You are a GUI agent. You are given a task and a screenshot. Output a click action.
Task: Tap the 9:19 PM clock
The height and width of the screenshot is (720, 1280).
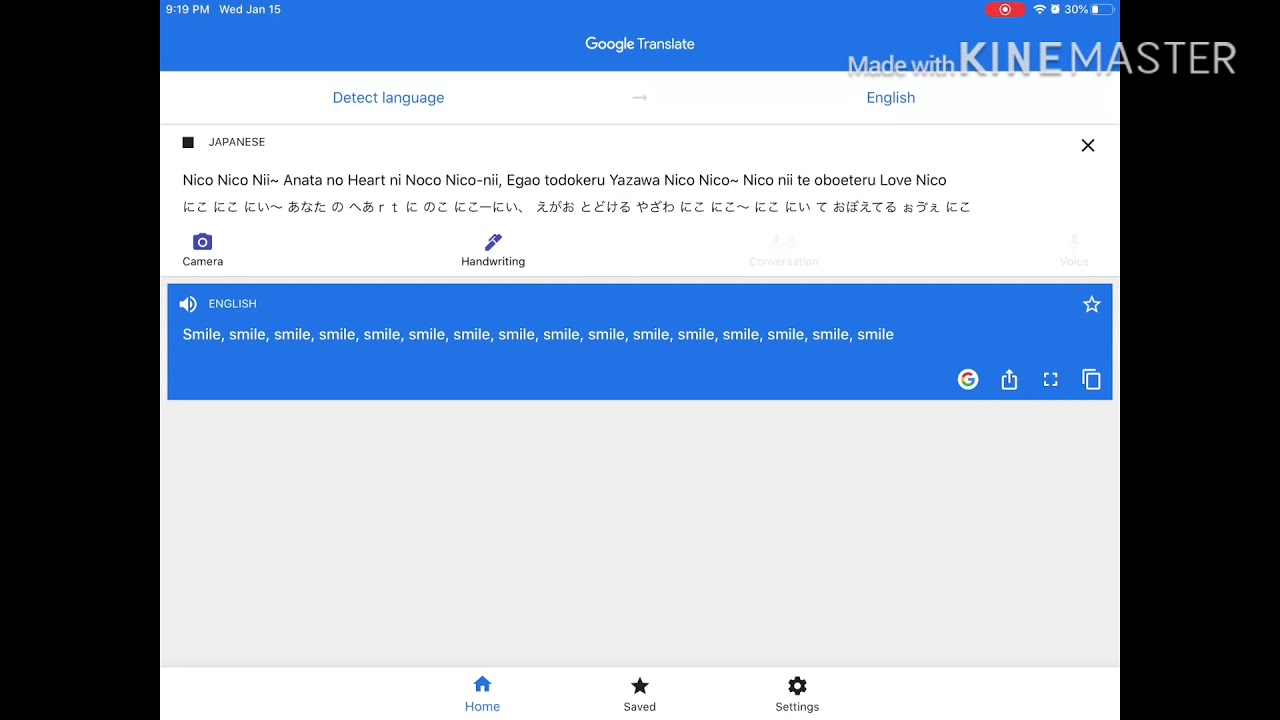pos(187,9)
